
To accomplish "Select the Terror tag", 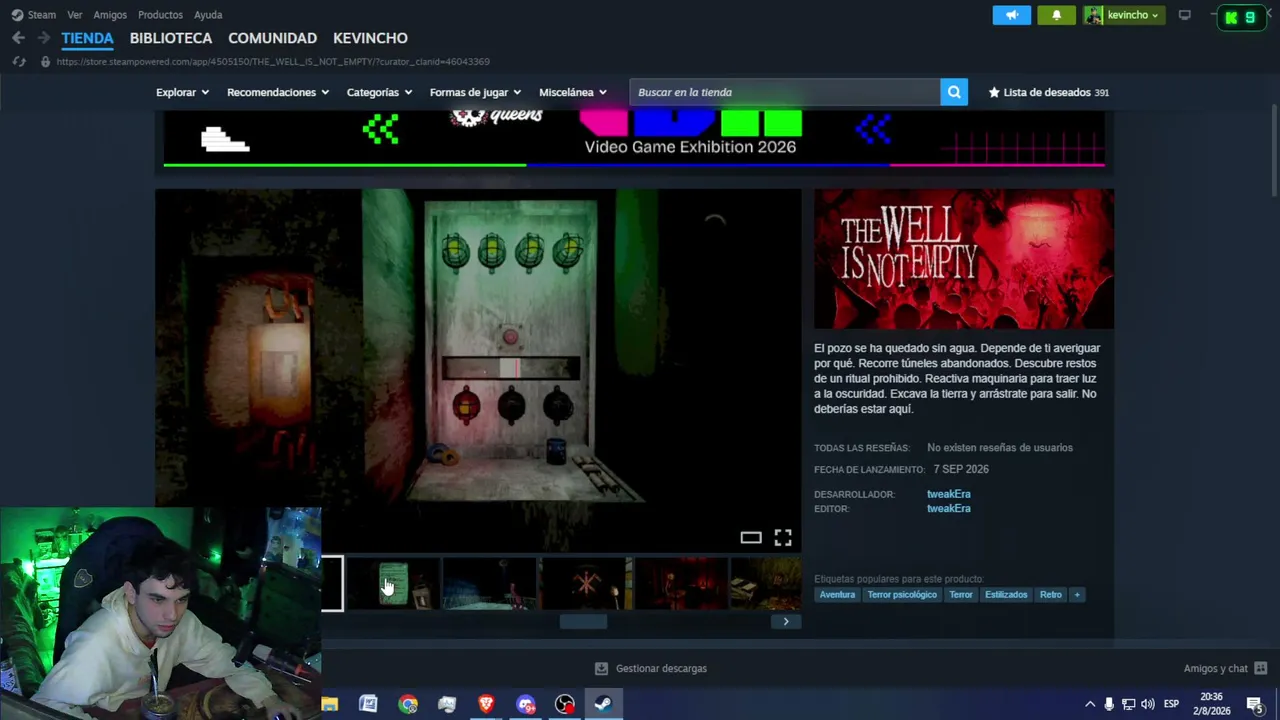I will (x=961, y=595).
